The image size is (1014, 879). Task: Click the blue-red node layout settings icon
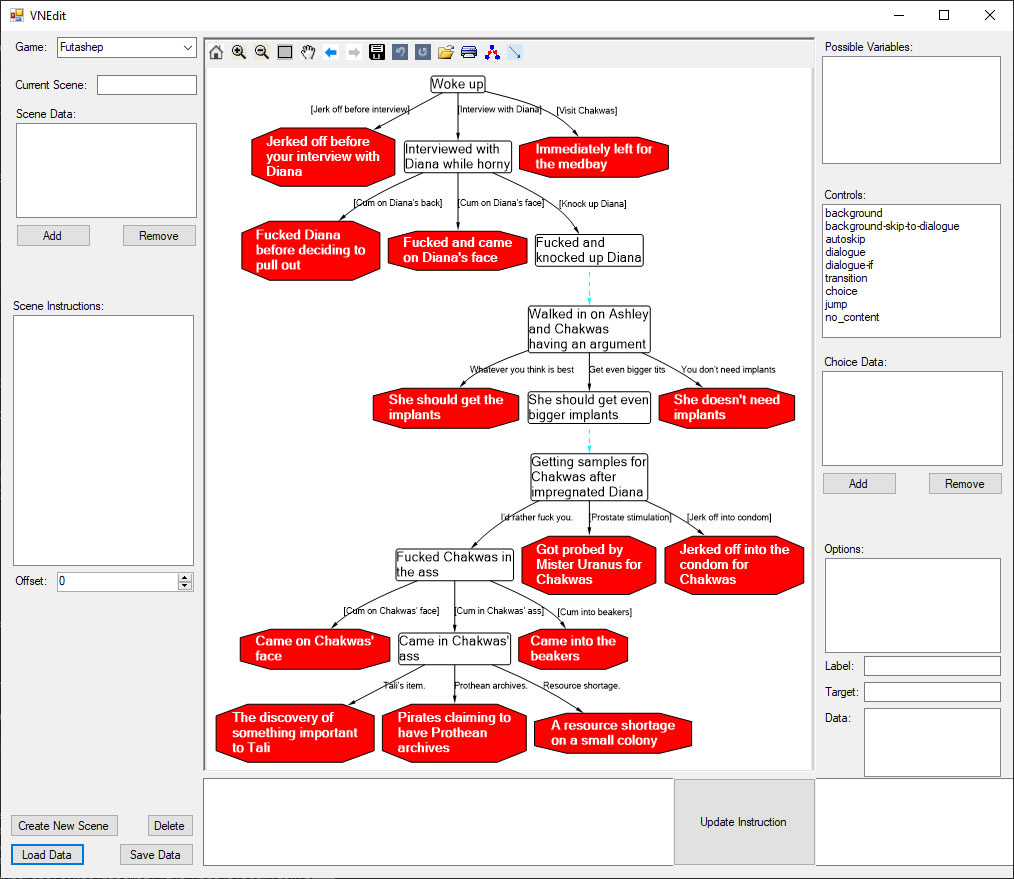492,52
